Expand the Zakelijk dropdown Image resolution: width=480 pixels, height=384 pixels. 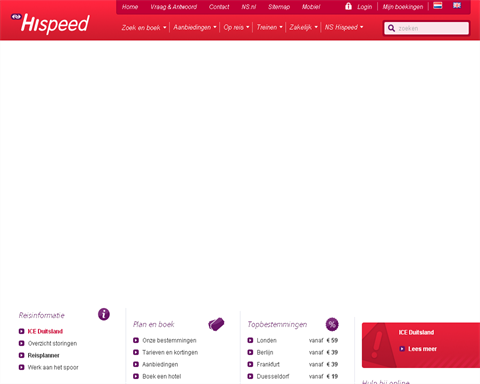[303, 27]
